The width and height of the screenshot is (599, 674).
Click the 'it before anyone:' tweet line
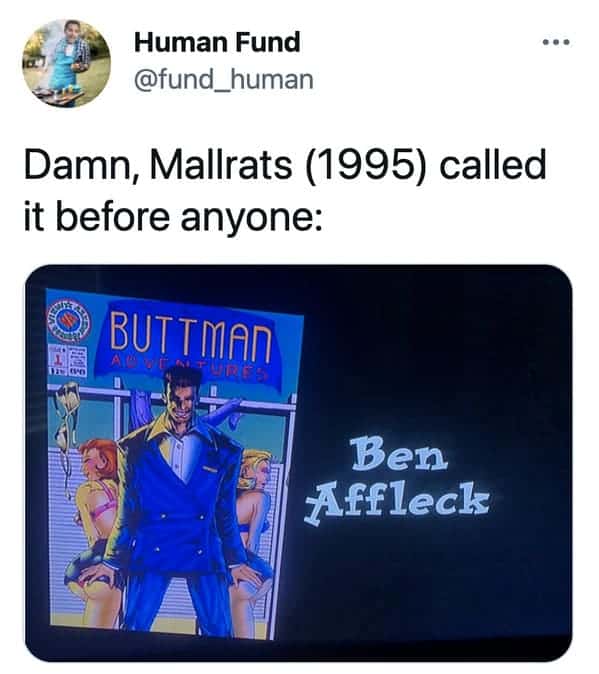click(x=173, y=217)
